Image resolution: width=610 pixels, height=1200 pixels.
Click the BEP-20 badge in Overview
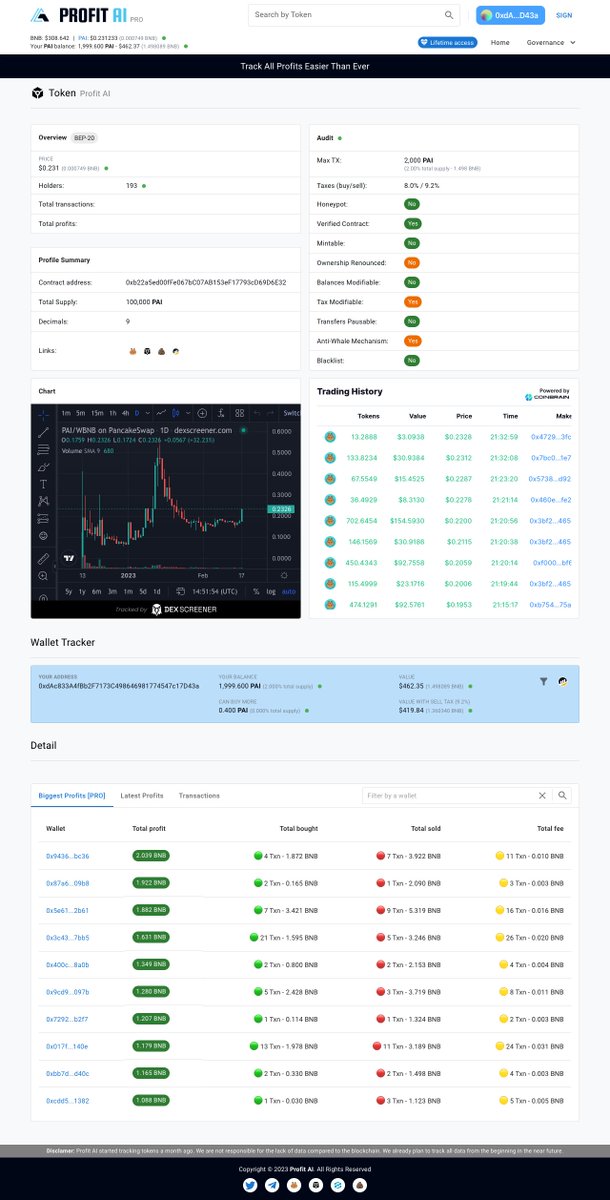pyautogui.click(x=86, y=137)
